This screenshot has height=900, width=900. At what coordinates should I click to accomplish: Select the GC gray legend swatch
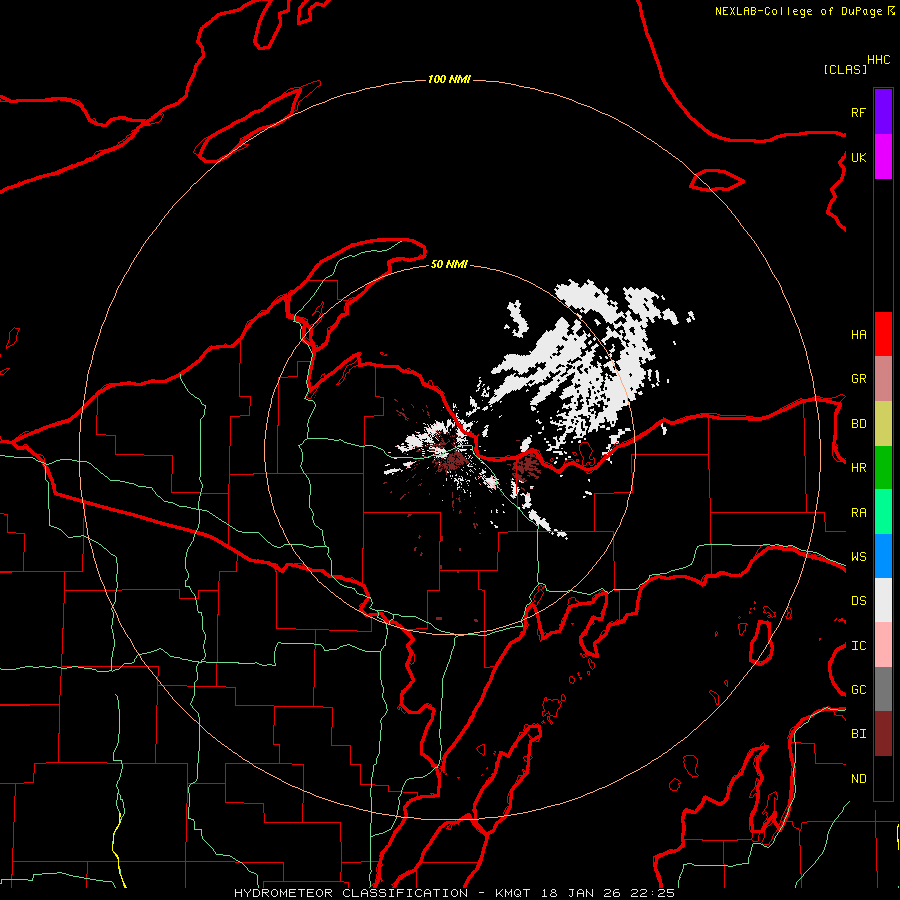883,689
